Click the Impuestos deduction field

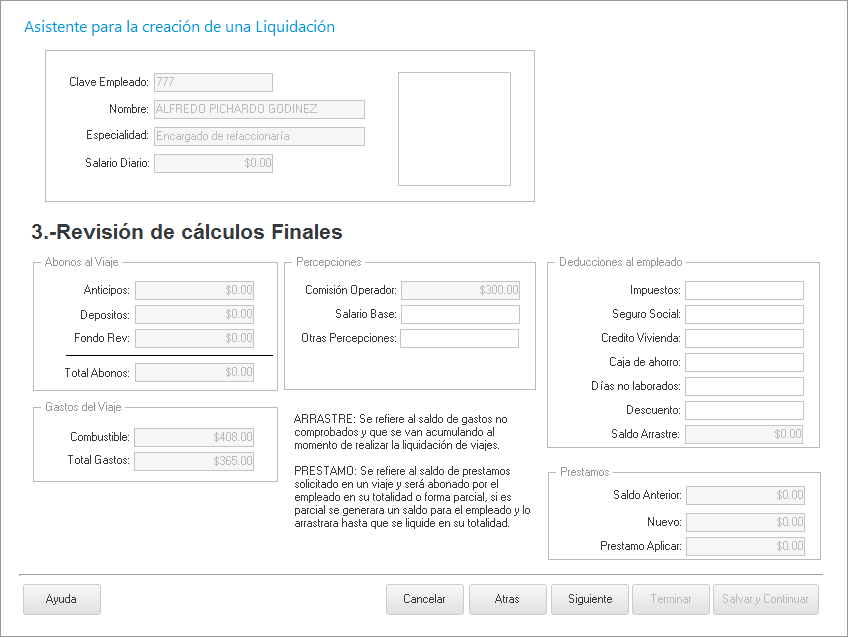[744, 290]
